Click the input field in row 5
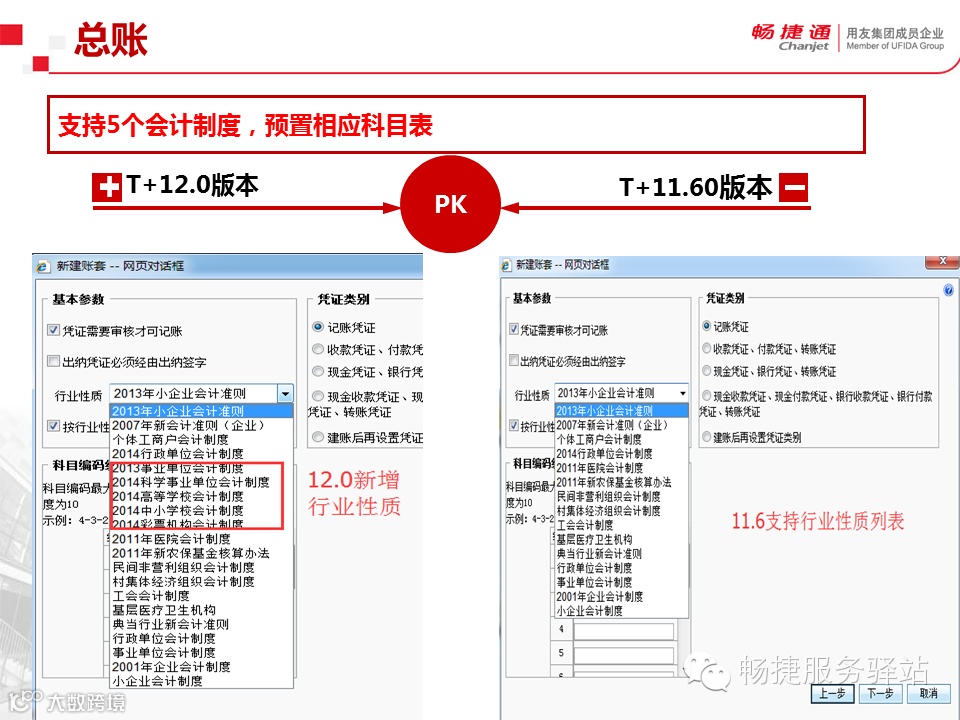The image size is (960, 720). (624, 654)
